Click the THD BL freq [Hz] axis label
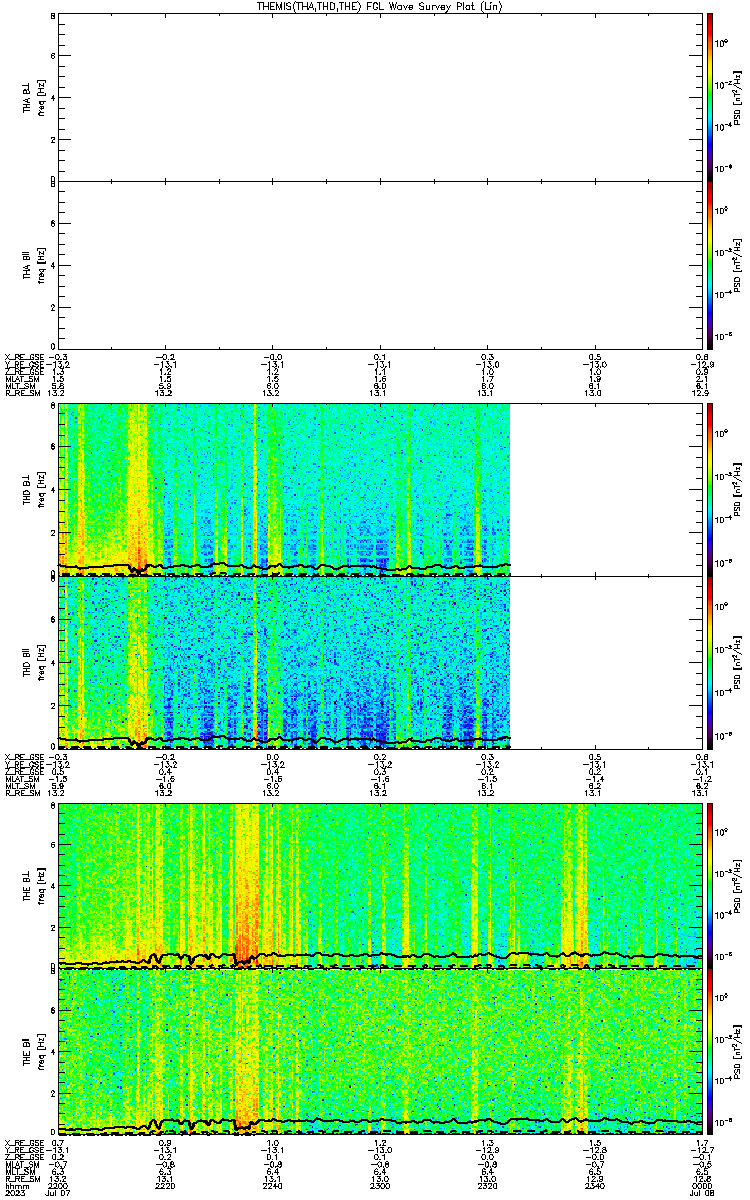Image resolution: width=750 pixels, height=1200 pixels. click(x=41, y=490)
